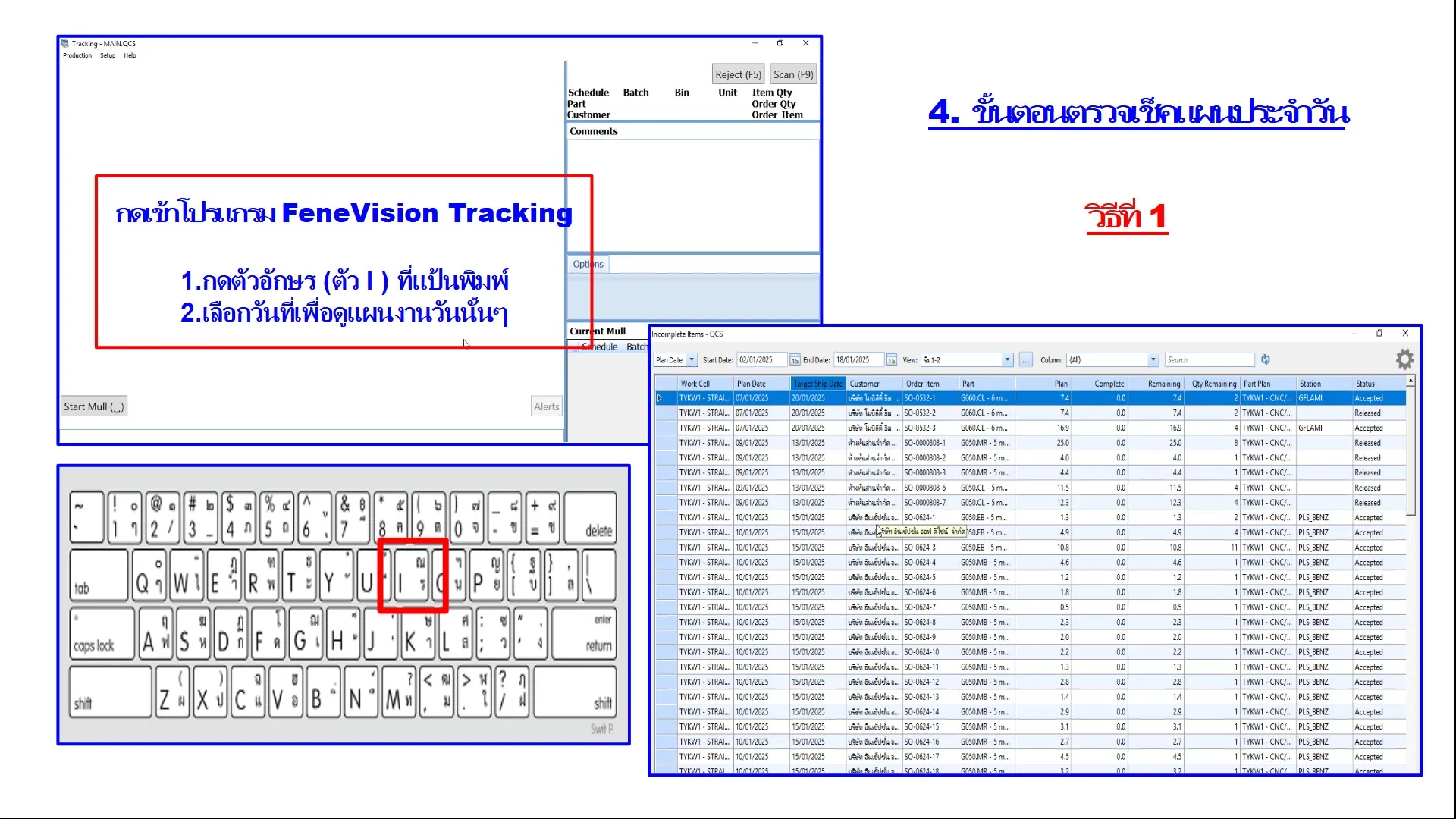Sort by the Order-Item column header

pyautogui.click(x=930, y=384)
